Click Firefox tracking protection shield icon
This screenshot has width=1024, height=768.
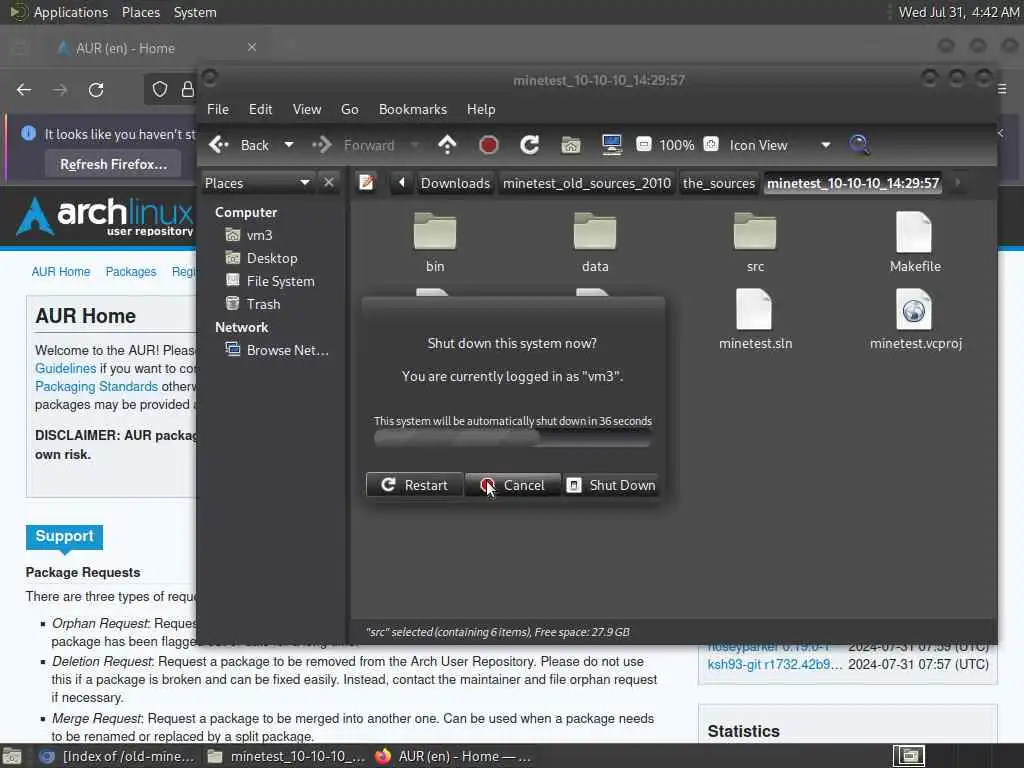tap(160, 89)
